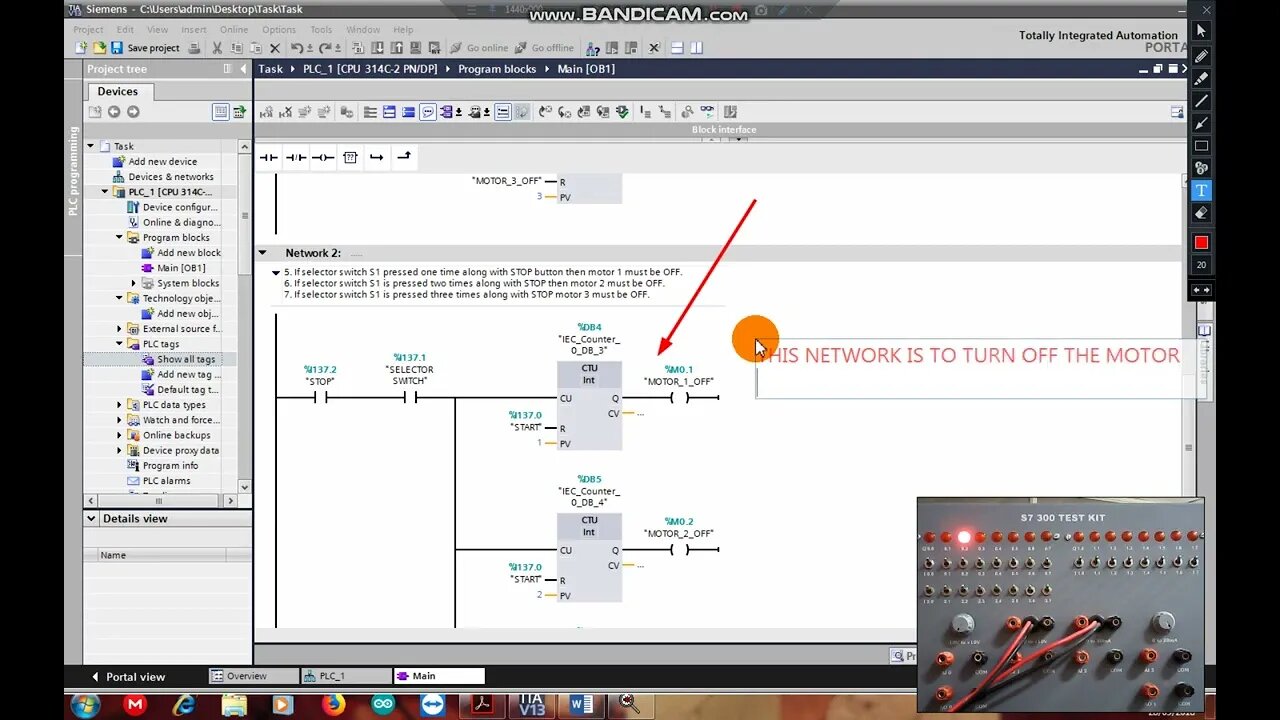
Task: Collapse Network 2 with its triangle
Action: coord(263,253)
